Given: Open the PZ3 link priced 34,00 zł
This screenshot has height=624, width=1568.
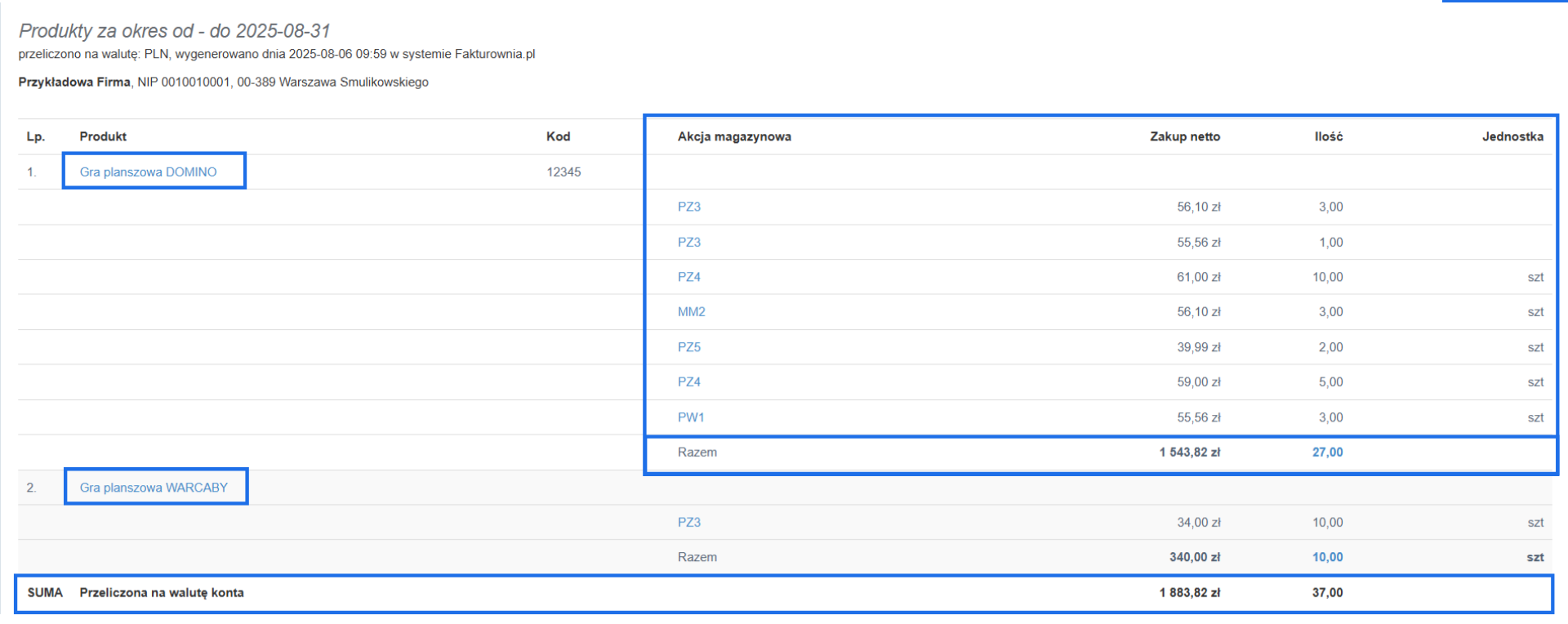Looking at the screenshot, I should tap(688, 523).
